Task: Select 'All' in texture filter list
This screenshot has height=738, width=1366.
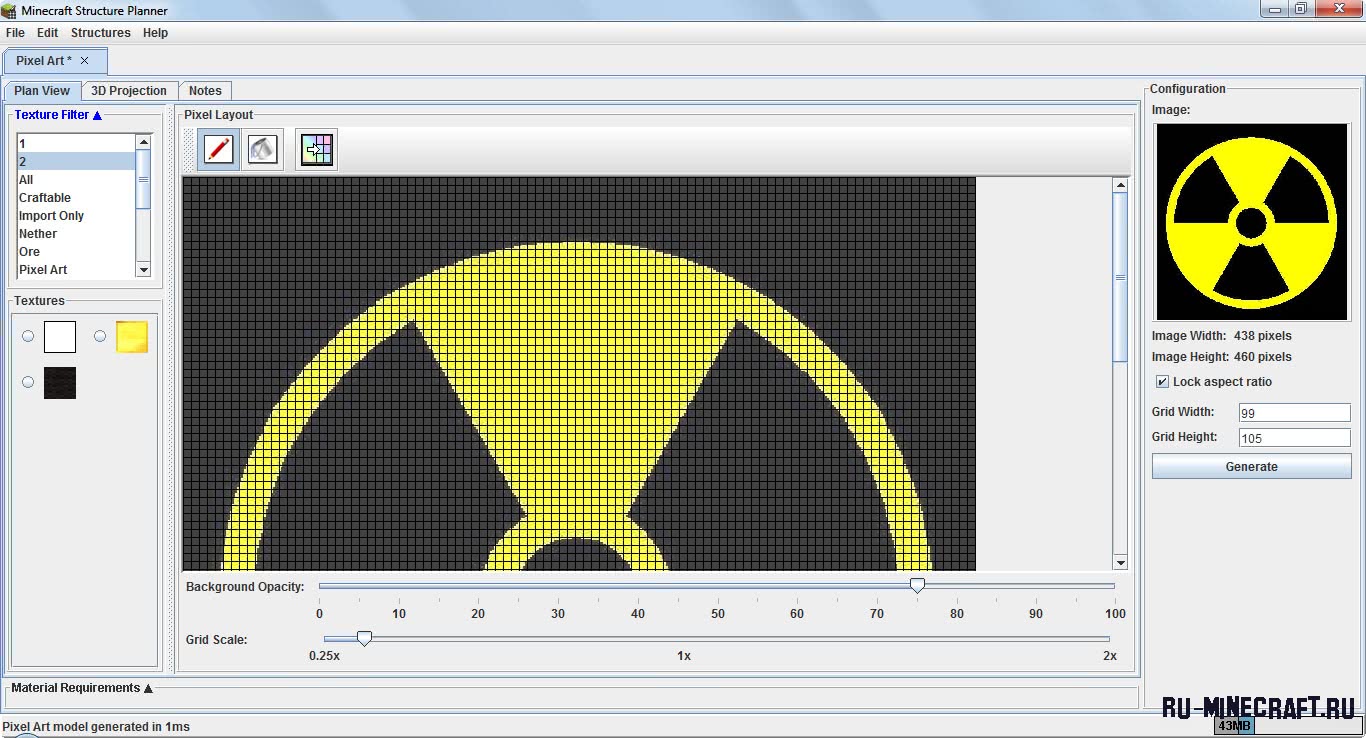Action: pyautogui.click(x=76, y=180)
